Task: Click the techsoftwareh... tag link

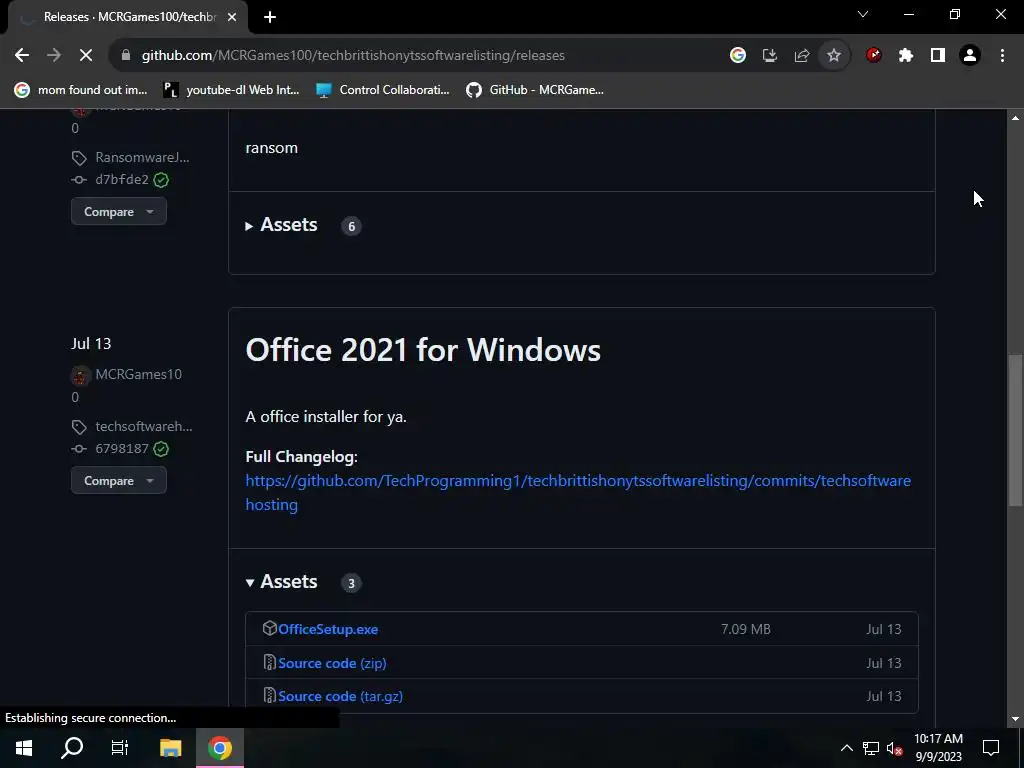Action: [x=144, y=426]
